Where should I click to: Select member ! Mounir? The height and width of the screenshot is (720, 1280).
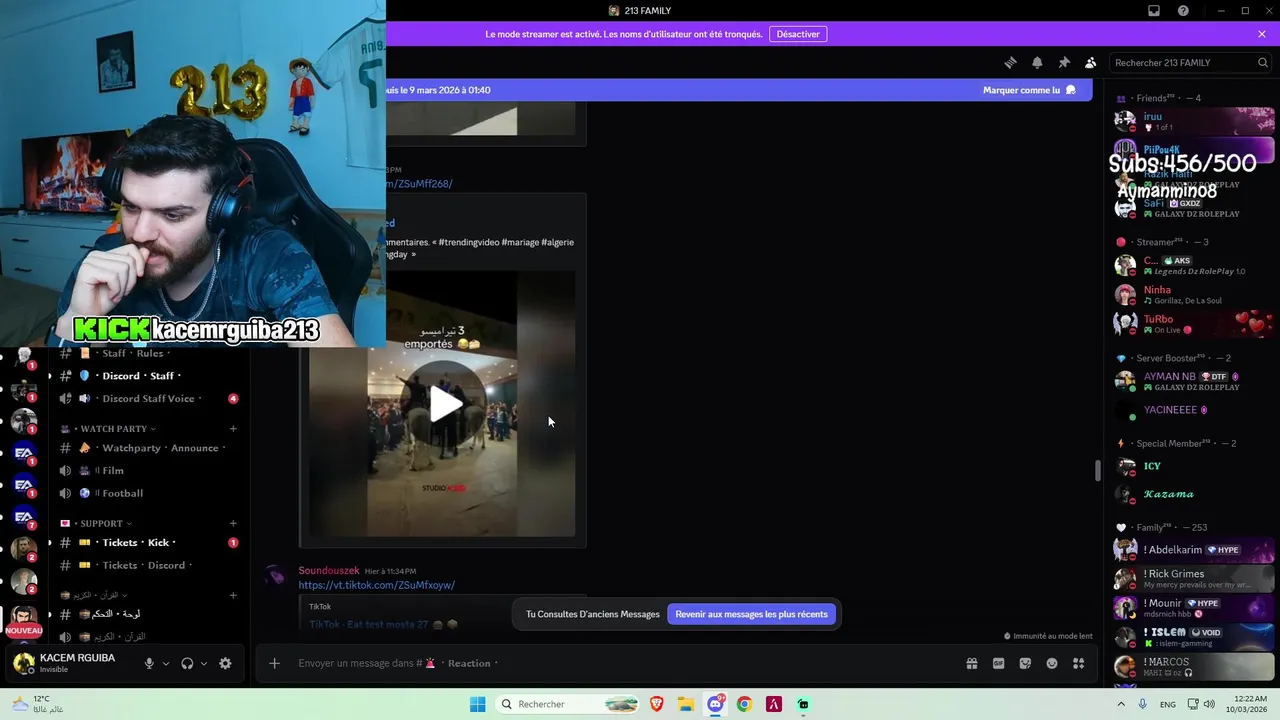(1193, 607)
